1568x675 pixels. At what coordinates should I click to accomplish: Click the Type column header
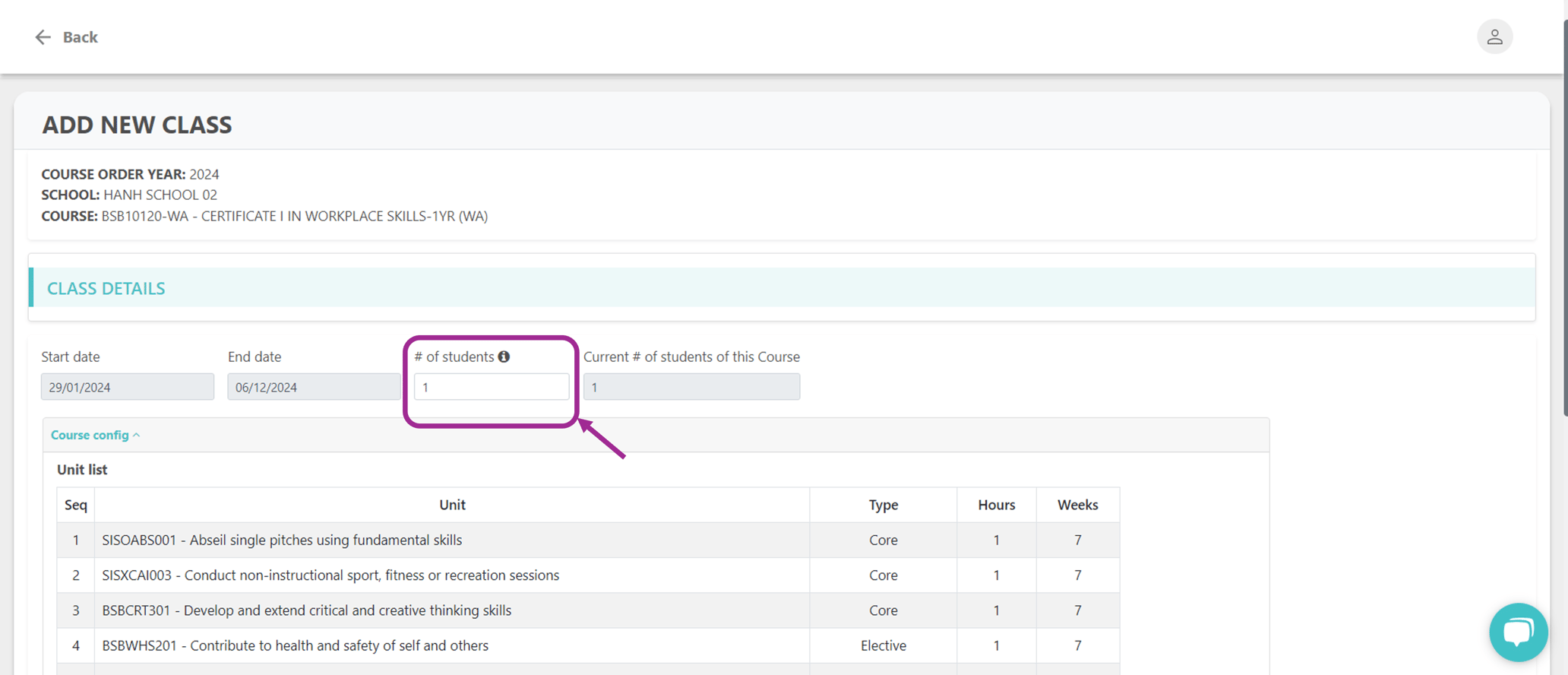[884, 505]
